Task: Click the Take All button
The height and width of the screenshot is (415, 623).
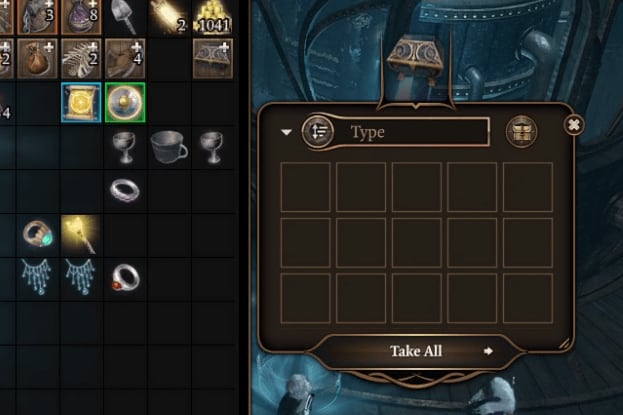Action: [416, 351]
